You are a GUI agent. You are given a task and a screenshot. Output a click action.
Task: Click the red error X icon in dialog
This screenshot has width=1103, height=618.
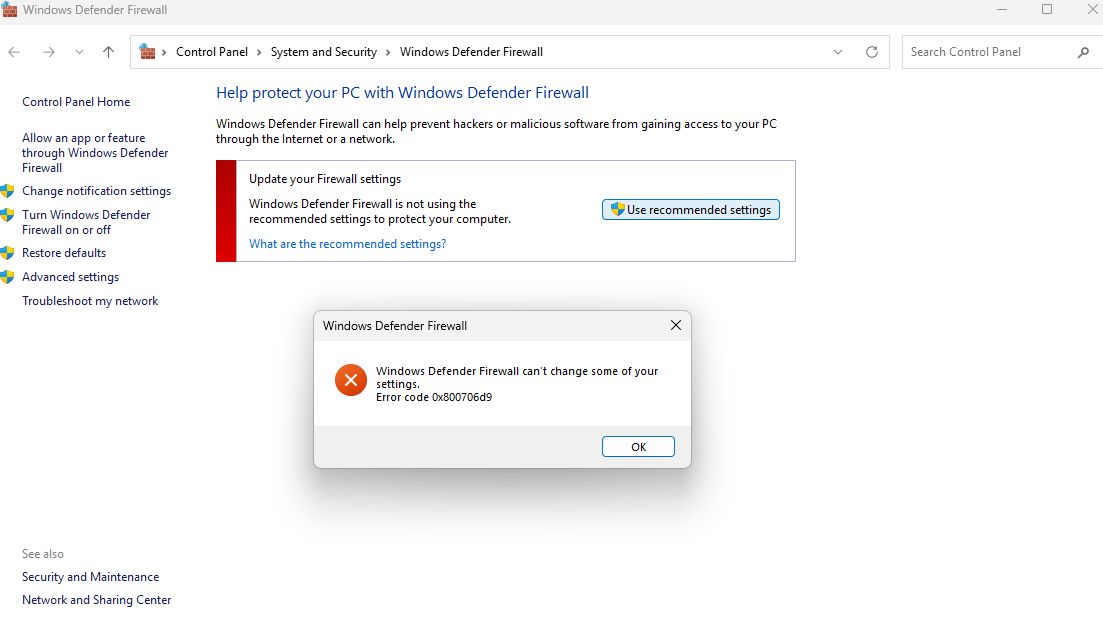coord(350,380)
